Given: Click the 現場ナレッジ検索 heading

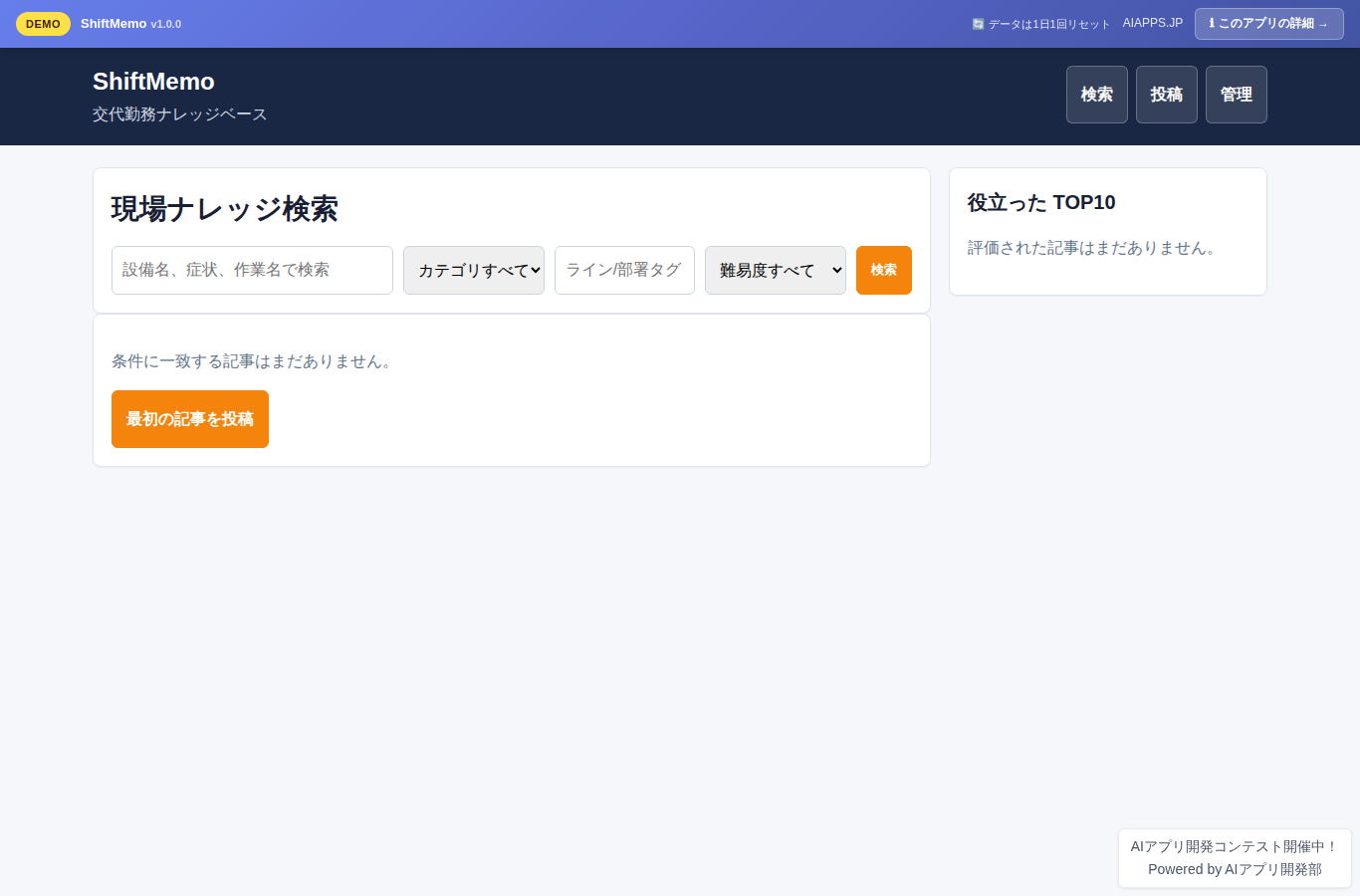Looking at the screenshot, I should (x=225, y=209).
